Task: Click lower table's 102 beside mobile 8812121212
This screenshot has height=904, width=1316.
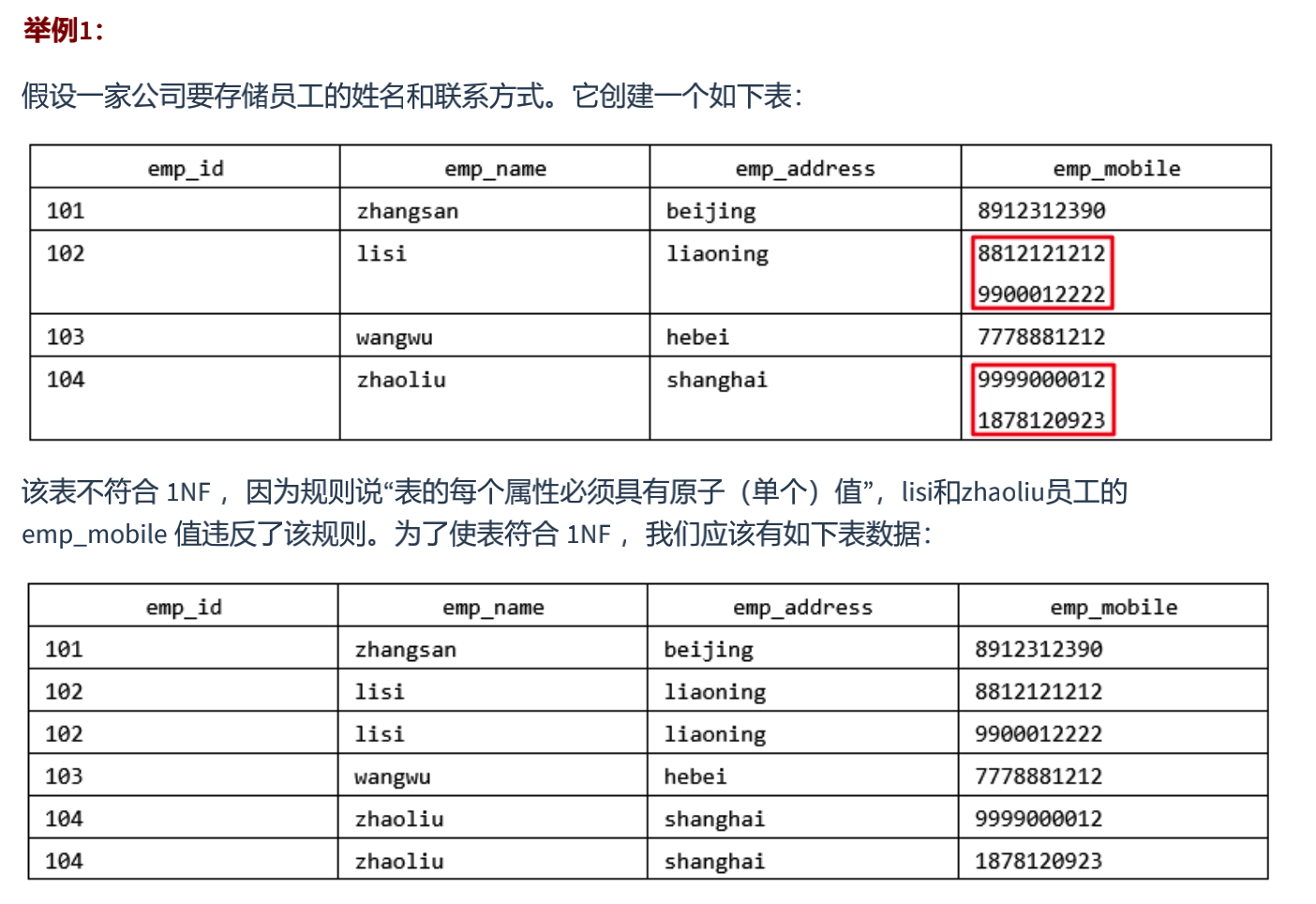Action: 64,692
